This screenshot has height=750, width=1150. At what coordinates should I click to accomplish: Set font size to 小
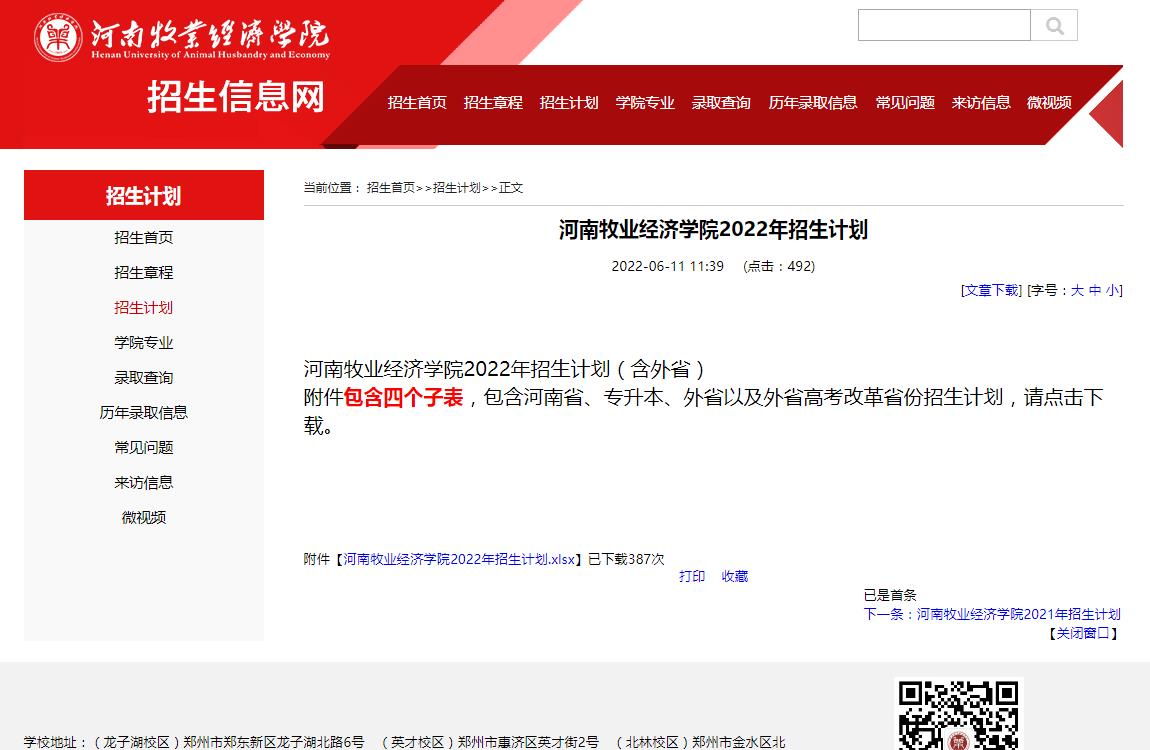pyautogui.click(x=1112, y=291)
